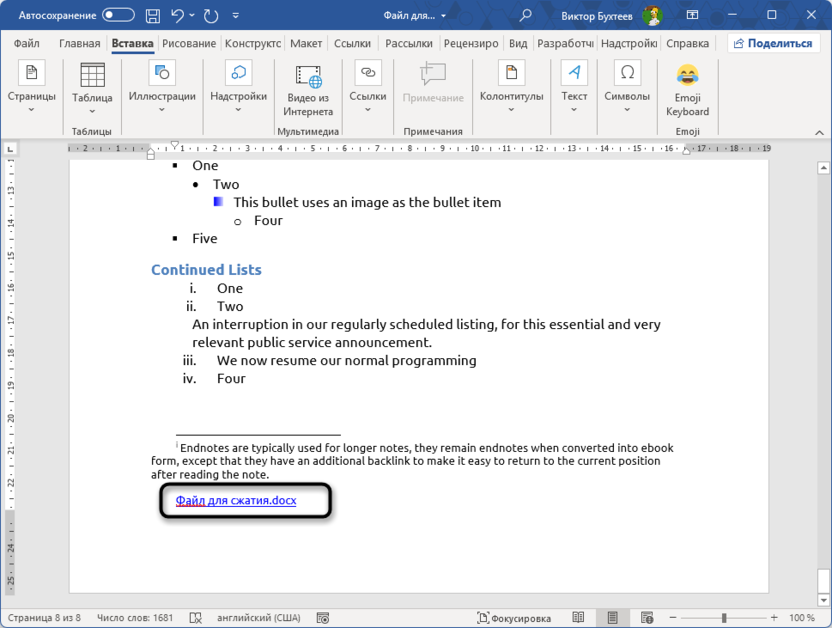Switch to Print Layout view
Image resolution: width=832 pixels, height=628 pixels.
612,618
